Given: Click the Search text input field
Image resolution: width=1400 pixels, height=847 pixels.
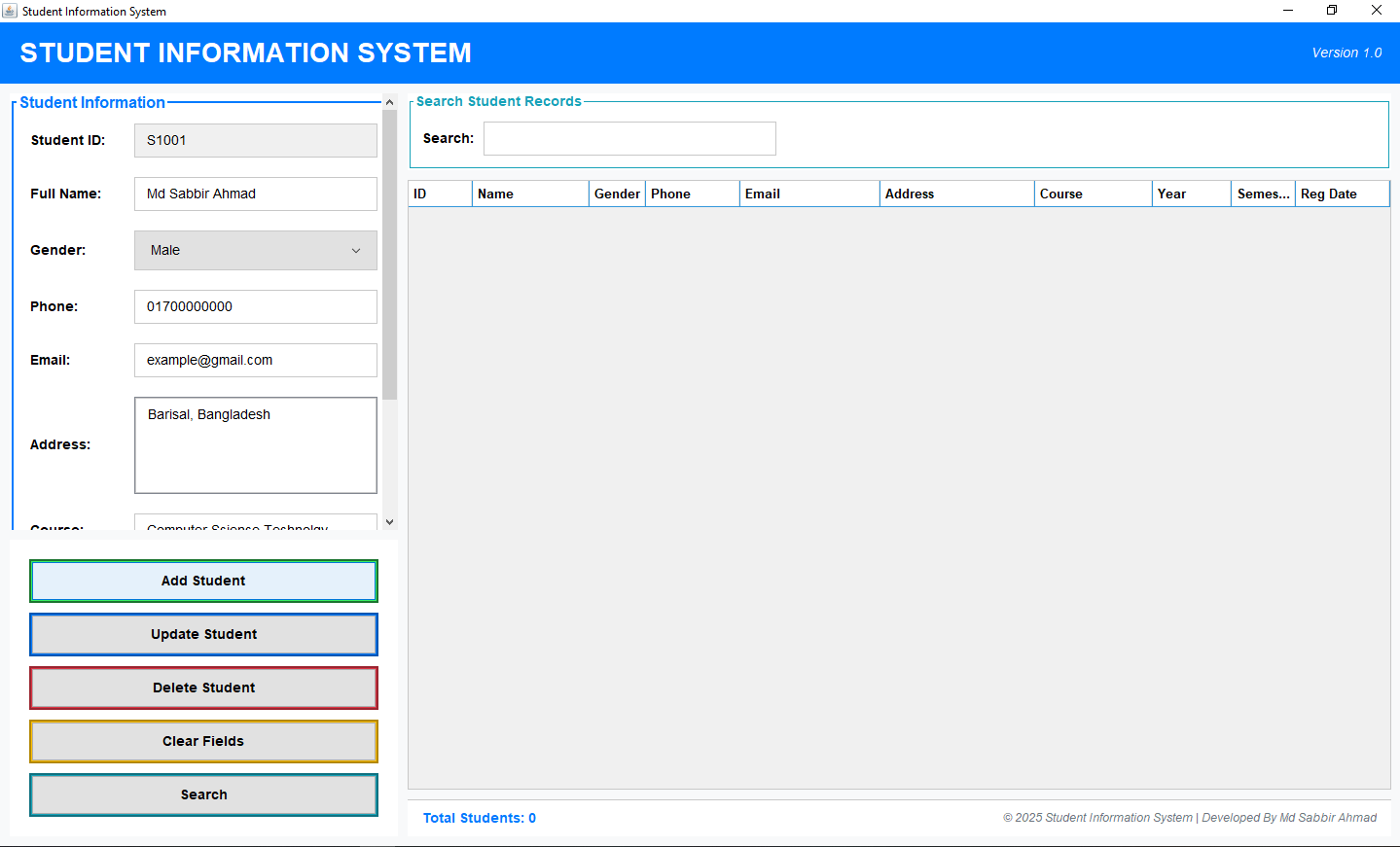Looking at the screenshot, I should coord(629,138).
